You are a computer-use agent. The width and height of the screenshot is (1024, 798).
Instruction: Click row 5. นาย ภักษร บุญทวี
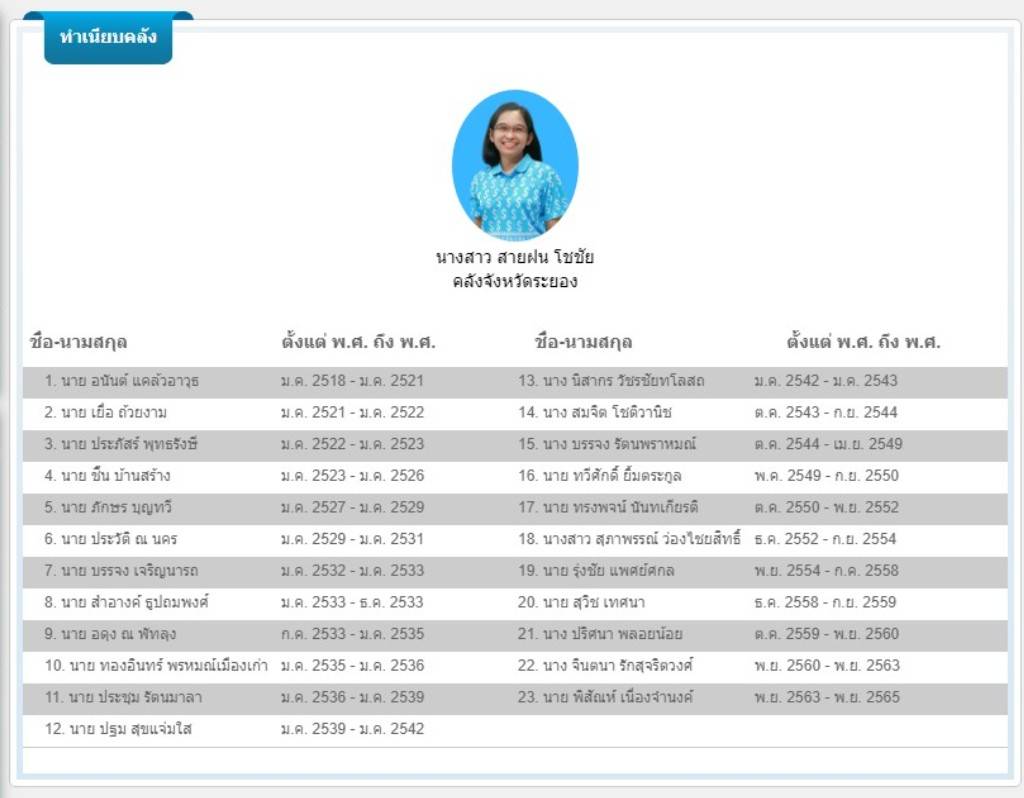pyautogui.click(x=108, y=507)
